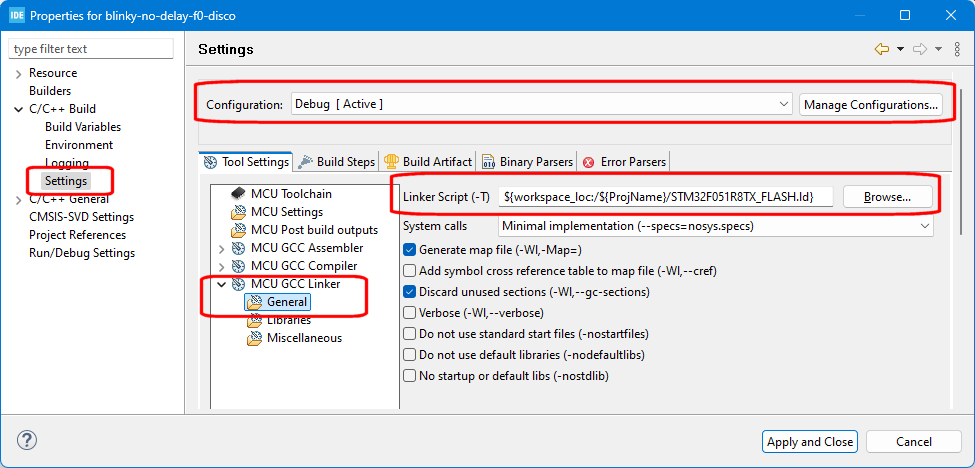This screenshot has height=468, width=975.
Task: Enable Verbose linker output checkbox
Action: pyautogui.click(x=409, y=312)
